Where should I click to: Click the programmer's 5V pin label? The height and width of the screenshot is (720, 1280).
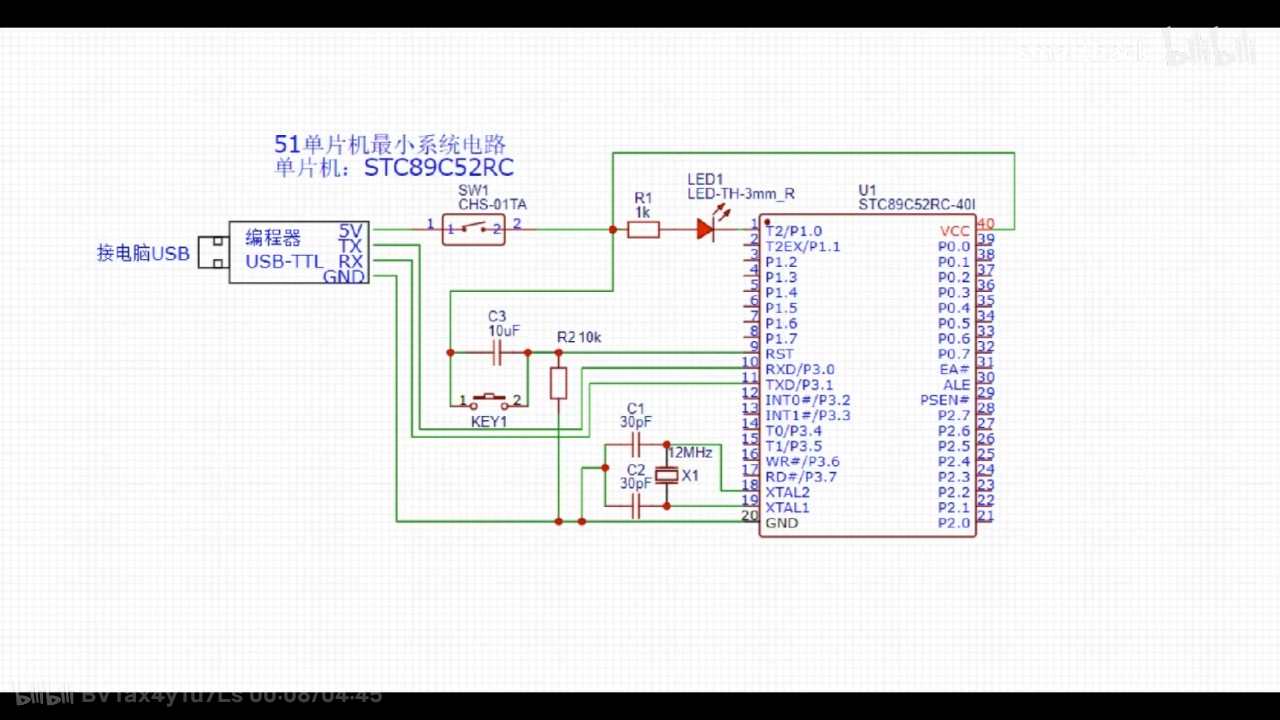pyautogui.click(x=350, y=230)
